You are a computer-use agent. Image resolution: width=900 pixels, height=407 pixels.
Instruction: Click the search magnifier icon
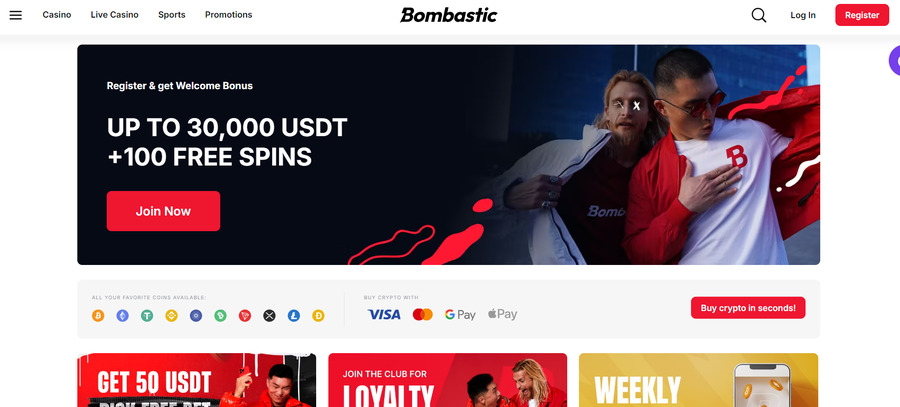click(x=759, y=15)
